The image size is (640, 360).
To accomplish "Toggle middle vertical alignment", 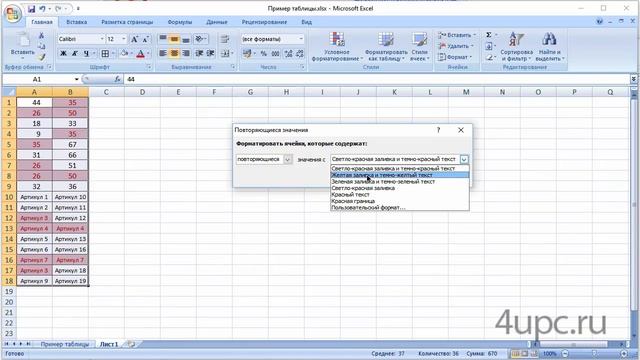I will coord(174,39).
